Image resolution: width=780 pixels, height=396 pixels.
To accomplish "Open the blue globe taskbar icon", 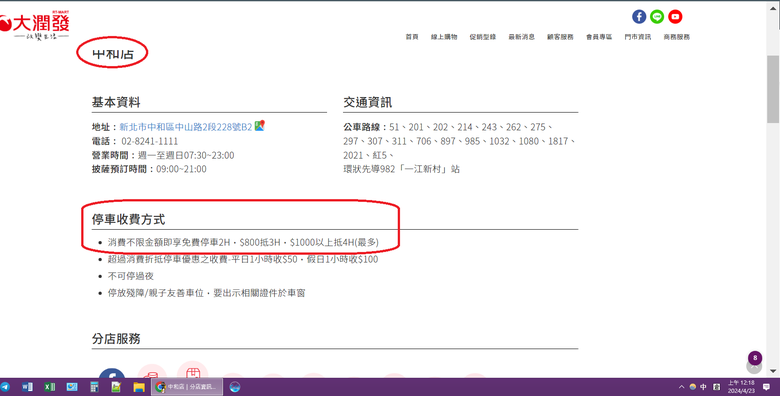I will 235,387.
